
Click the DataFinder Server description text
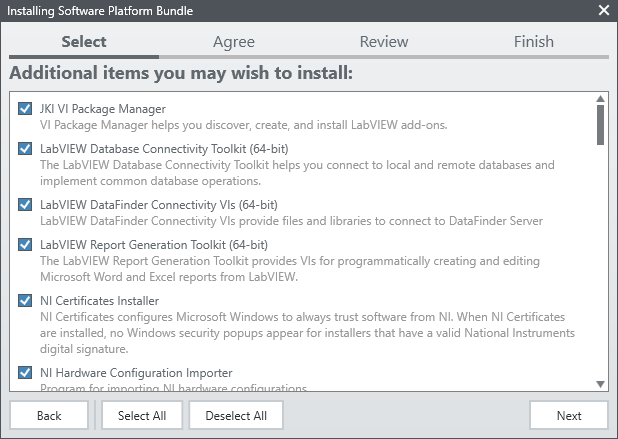pos(291,221)
